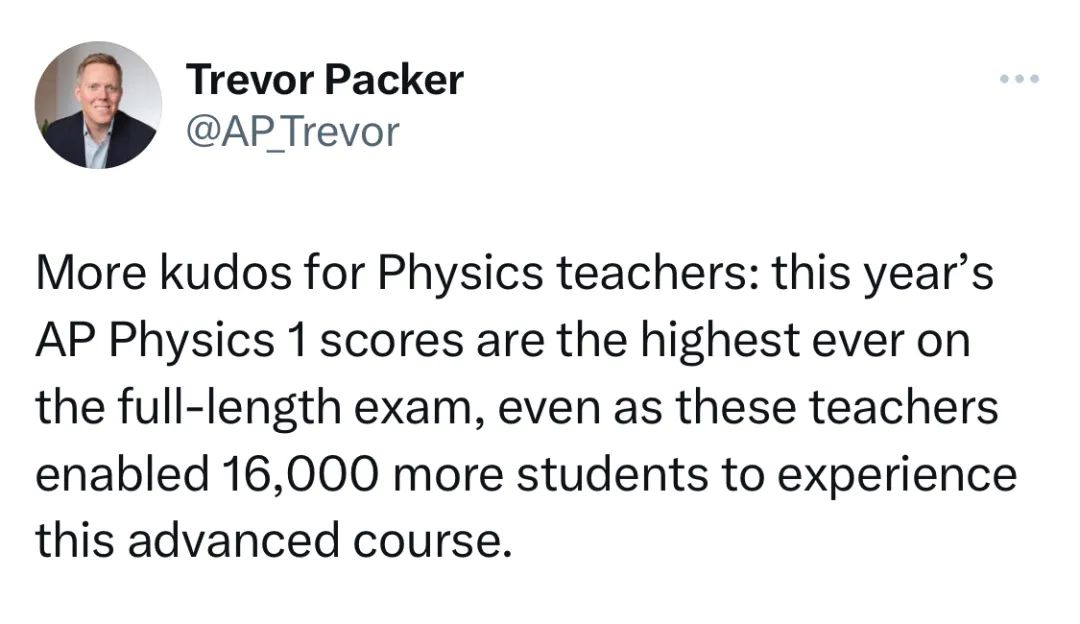This screenshot has width=1080, height=624.
Task: Click the word 'students' in the tweet
Action: click(x=612, y=475)
